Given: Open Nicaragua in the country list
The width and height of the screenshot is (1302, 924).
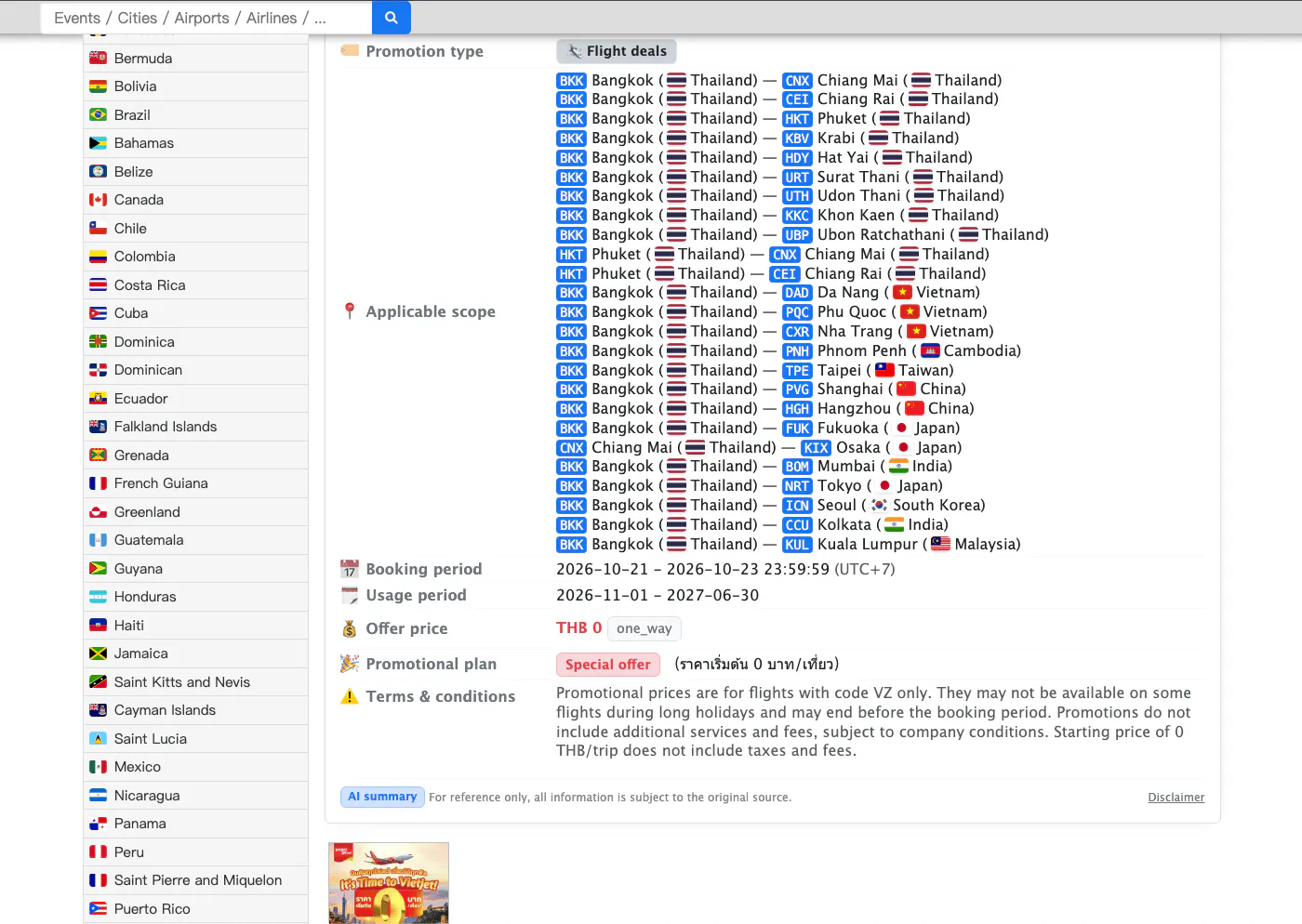Looking at the screenshot, I should point(147,796).
